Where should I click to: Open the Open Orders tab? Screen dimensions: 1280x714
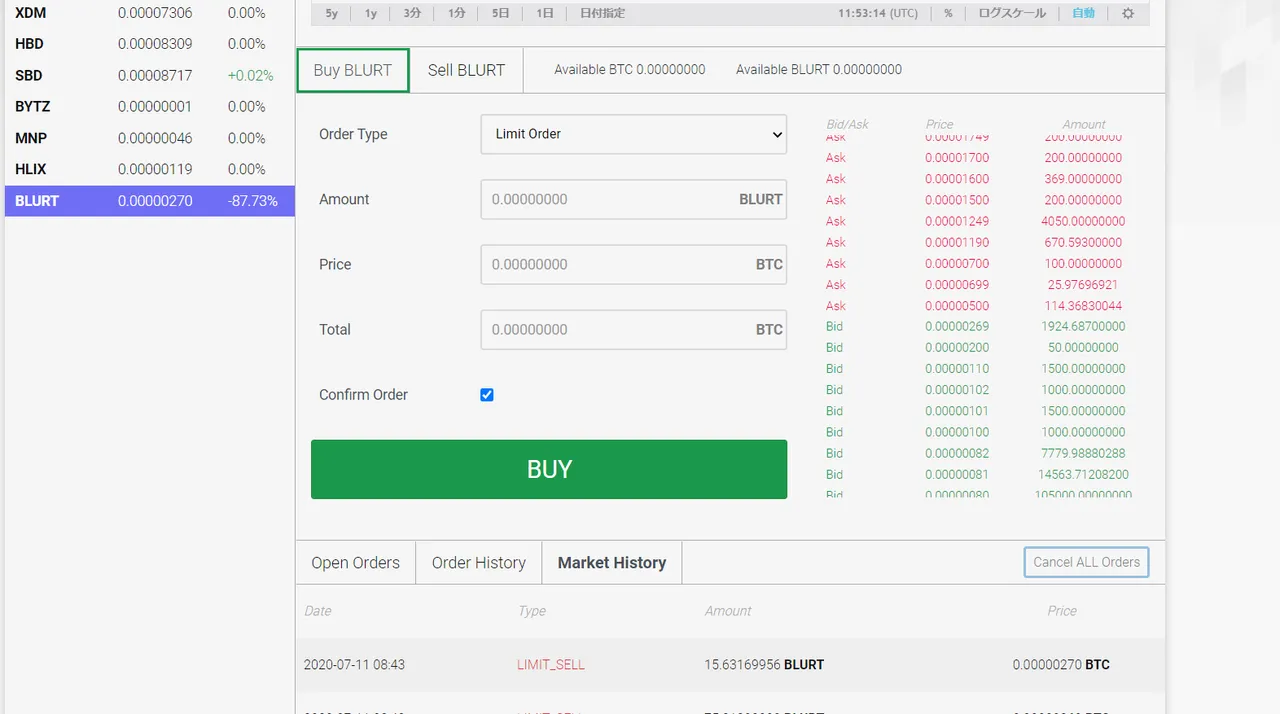[x=355, y=563]
